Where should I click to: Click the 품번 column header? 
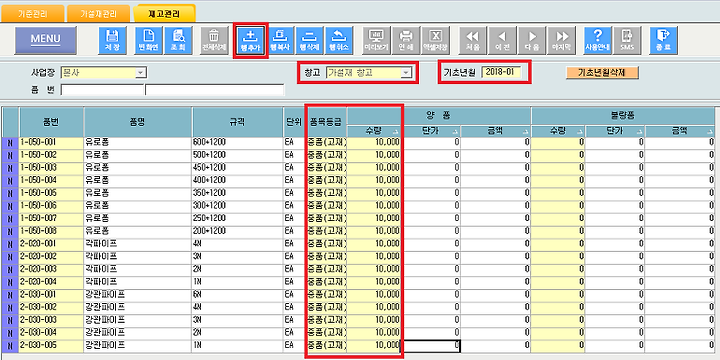(x=51, y=122)
